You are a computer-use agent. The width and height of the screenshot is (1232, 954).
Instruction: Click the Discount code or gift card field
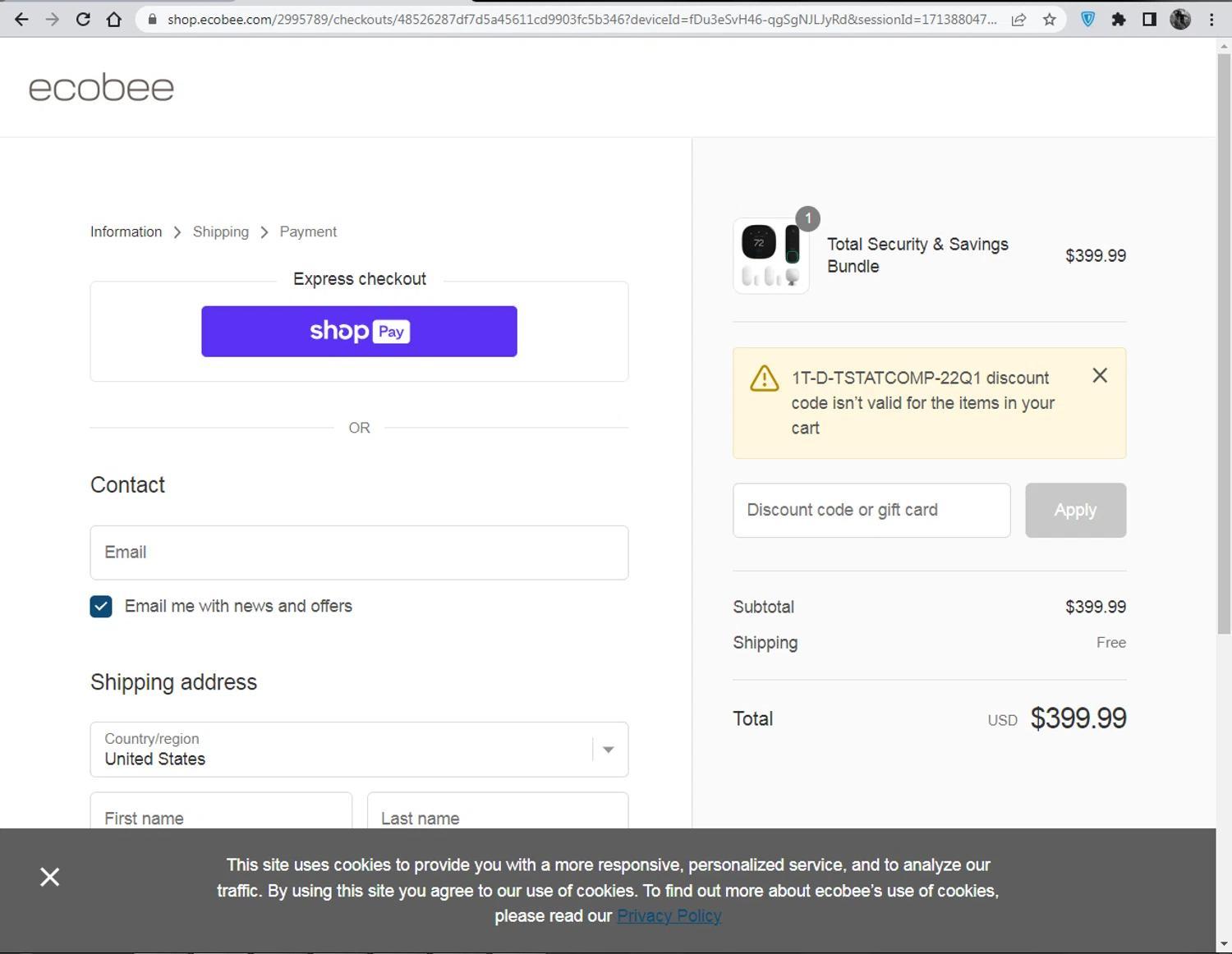pyautogui.click(x=871, y=511)
